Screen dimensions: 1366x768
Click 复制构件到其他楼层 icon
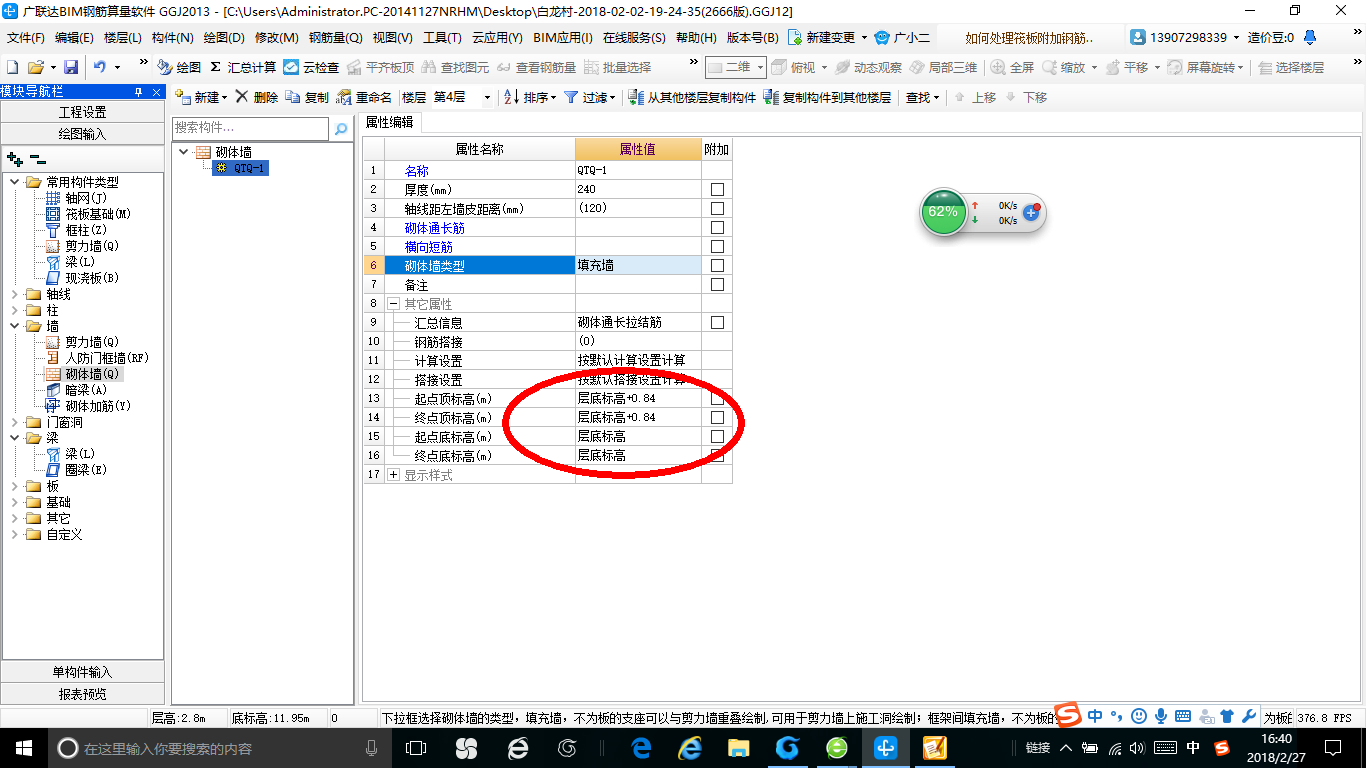[x=771, y=97]
